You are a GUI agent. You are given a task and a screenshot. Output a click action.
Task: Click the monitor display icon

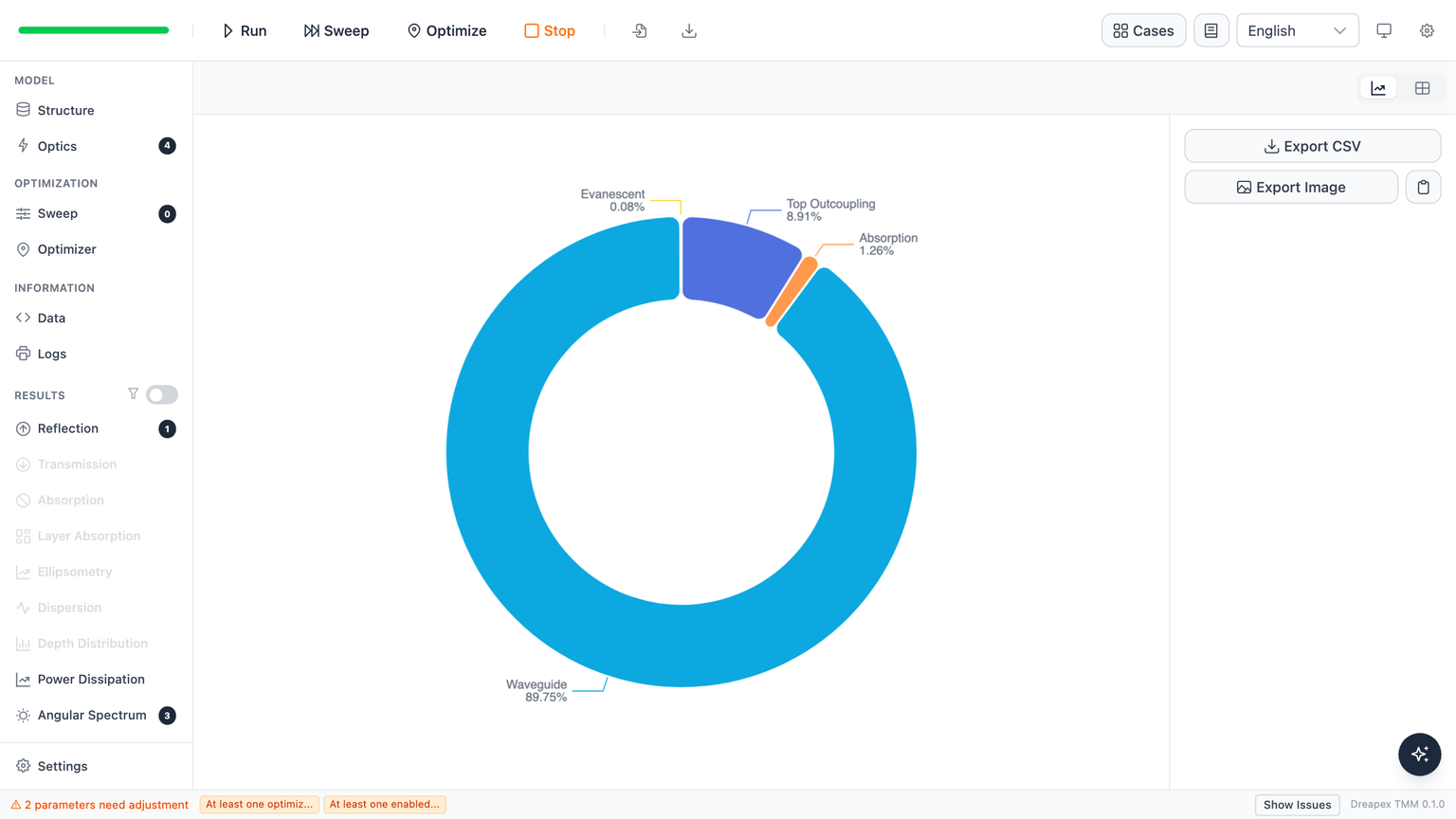point(1384,30)
